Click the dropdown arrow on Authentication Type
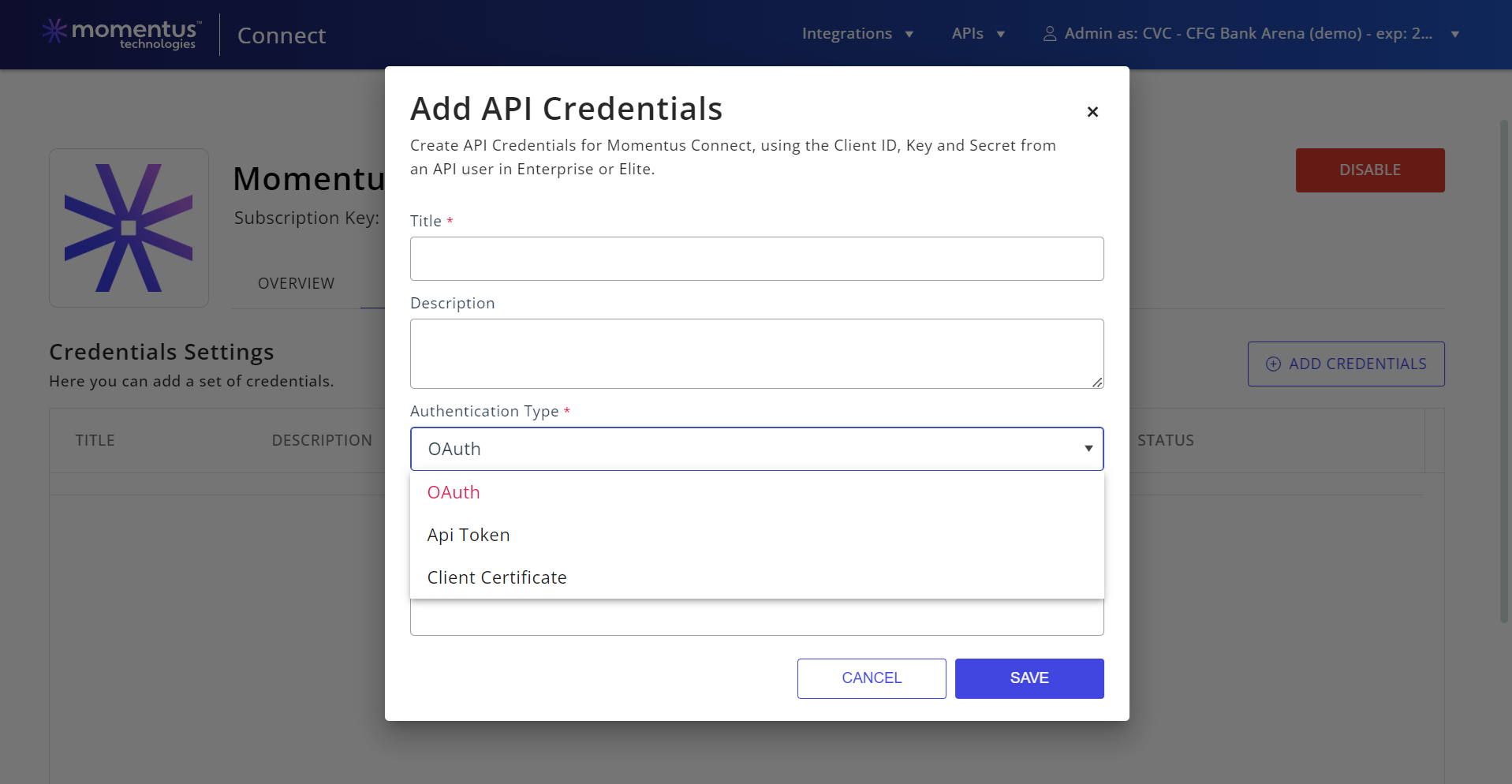 point(1088,448)
